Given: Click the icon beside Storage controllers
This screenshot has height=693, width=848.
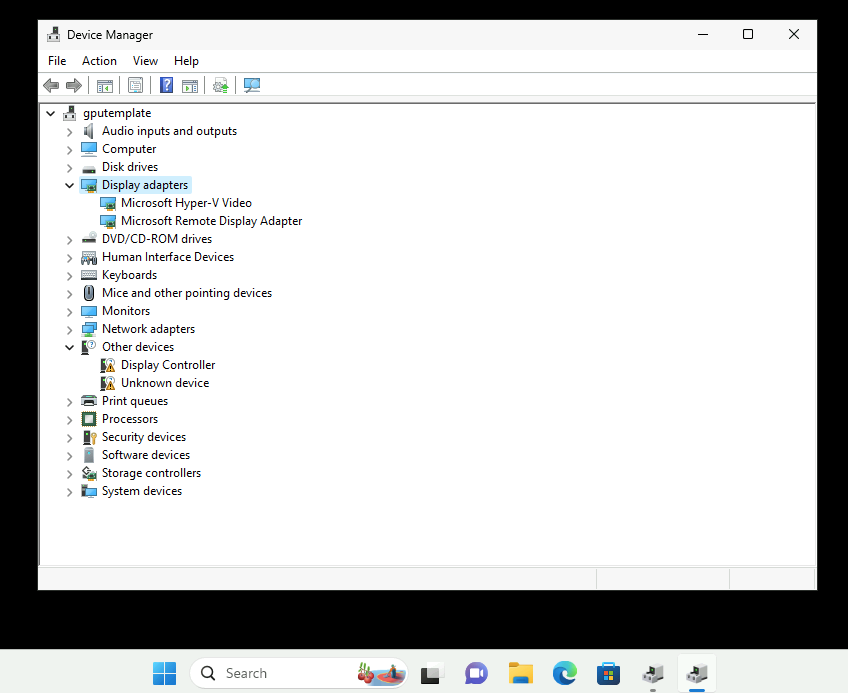Looking at the screenshot, I should point(89,473).
